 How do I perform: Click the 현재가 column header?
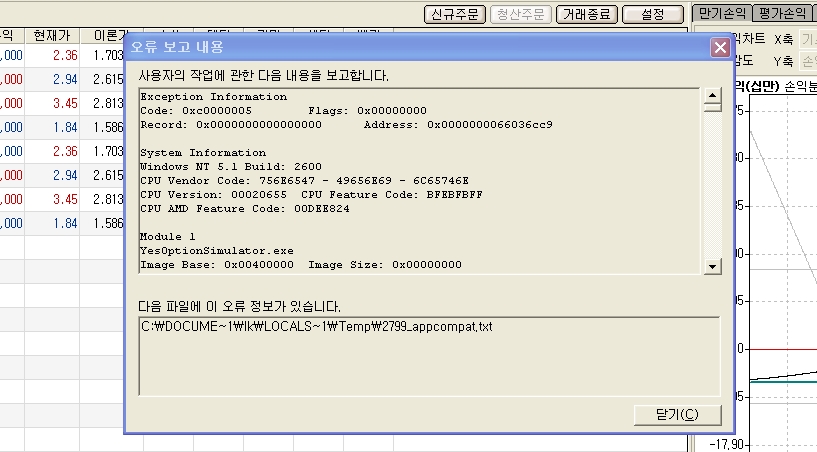(x=52, y=36)
